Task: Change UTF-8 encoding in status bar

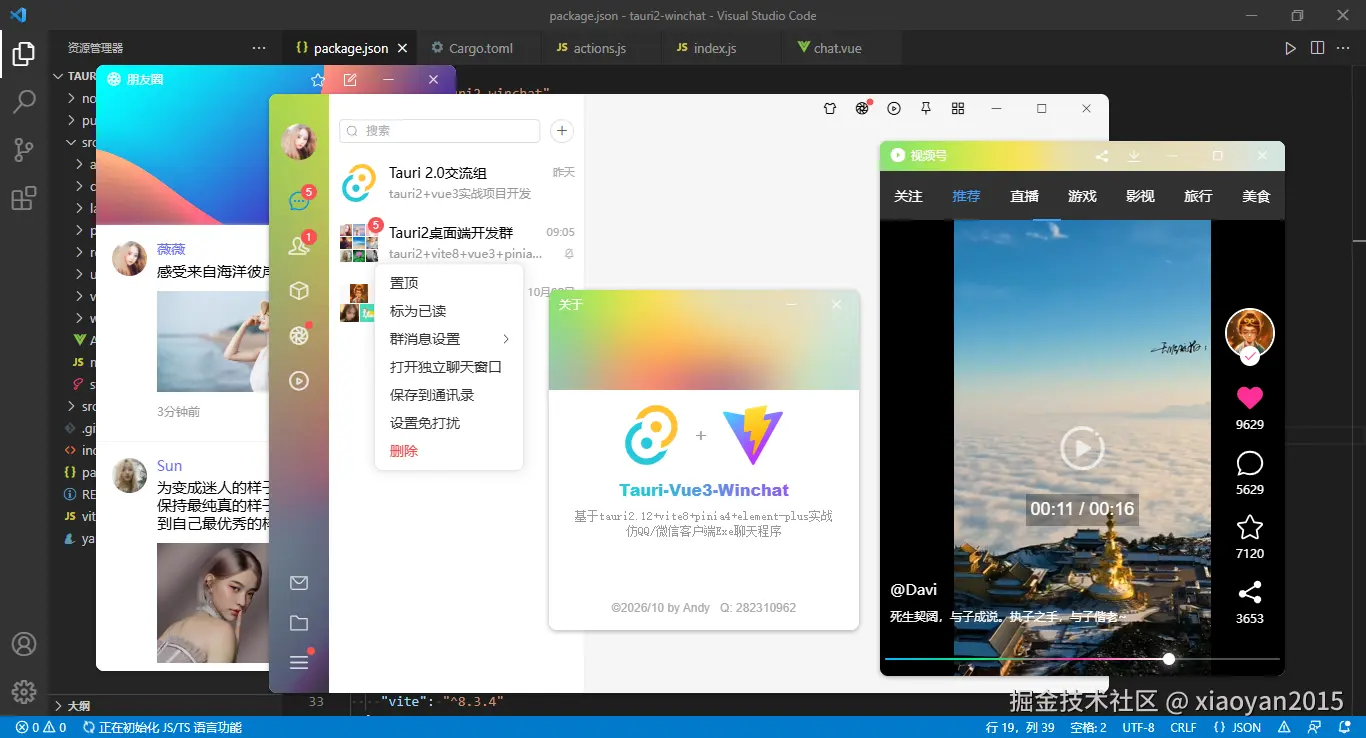Action: (1138, 728)
